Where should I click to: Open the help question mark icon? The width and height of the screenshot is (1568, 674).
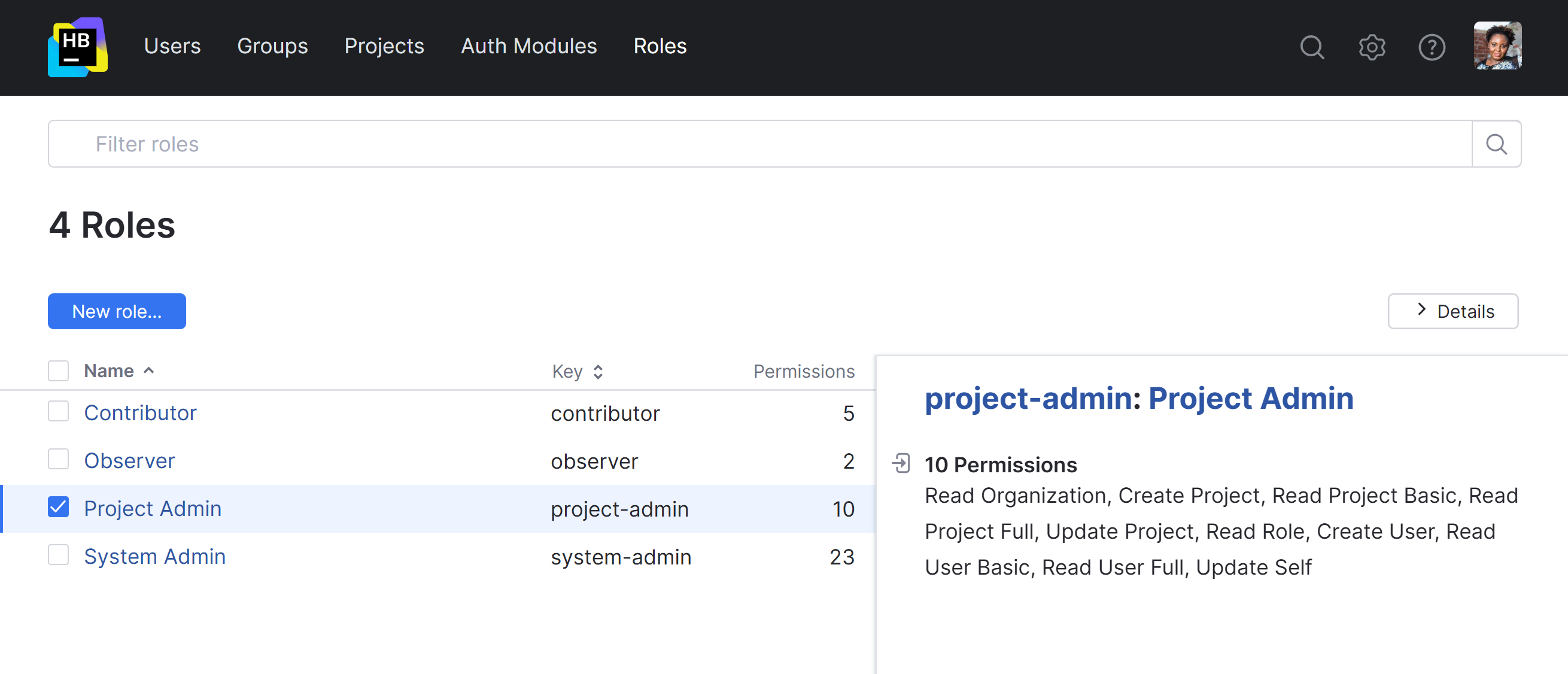[1431, 47]
